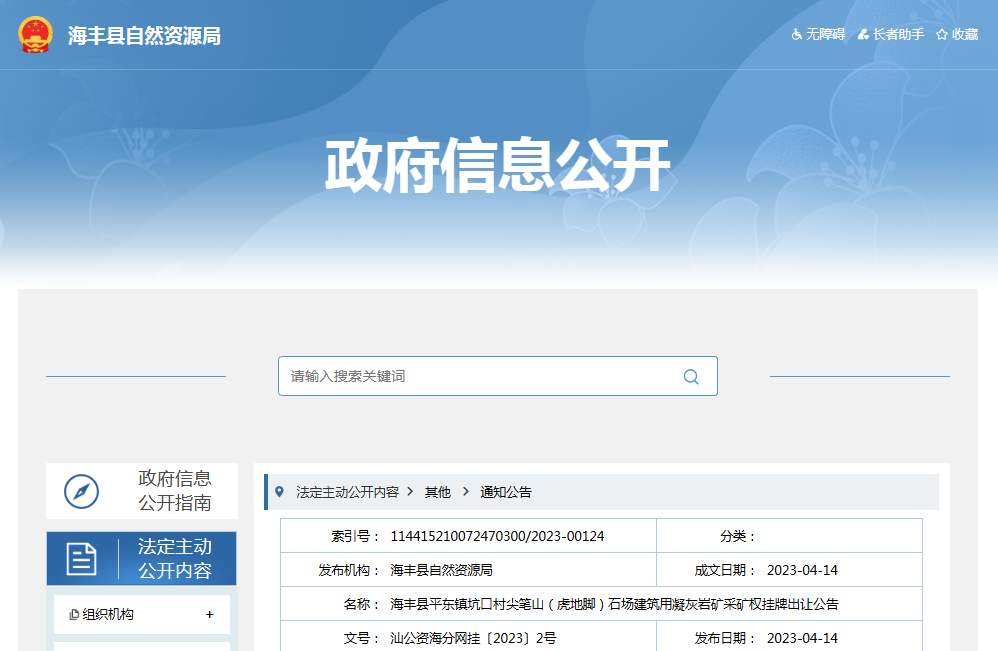Click the compass icon beside 政府信息公开指南

pos(82,491)
